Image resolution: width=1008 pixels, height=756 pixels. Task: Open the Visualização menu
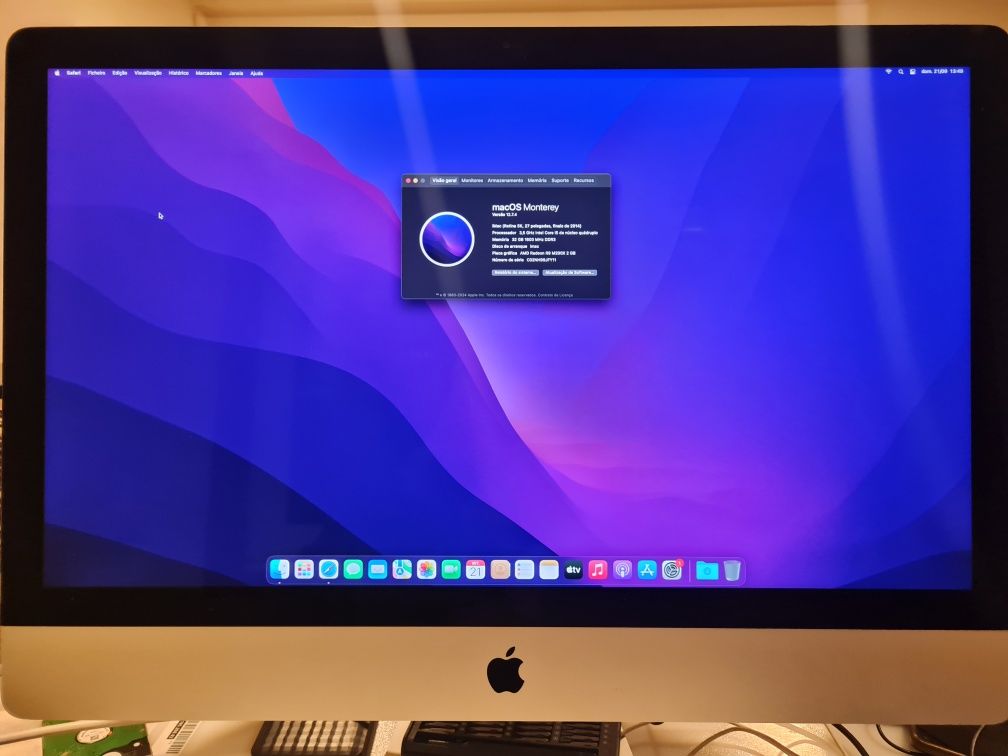coord(148,73)
